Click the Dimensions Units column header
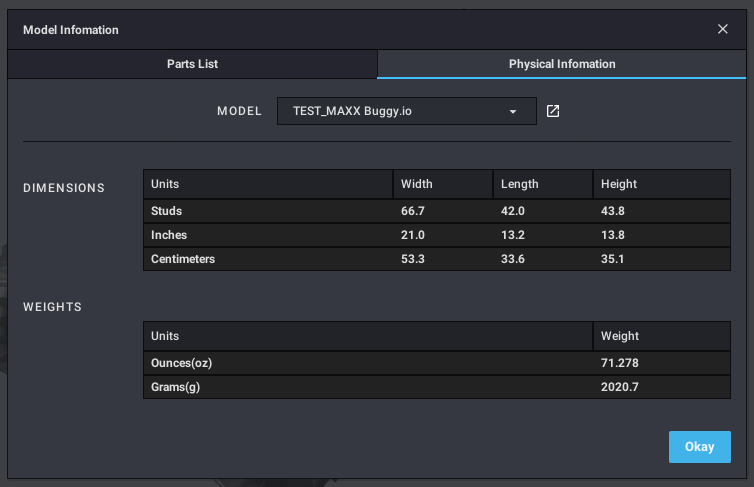Screen dimensions: 754x487 click(268, 184)
